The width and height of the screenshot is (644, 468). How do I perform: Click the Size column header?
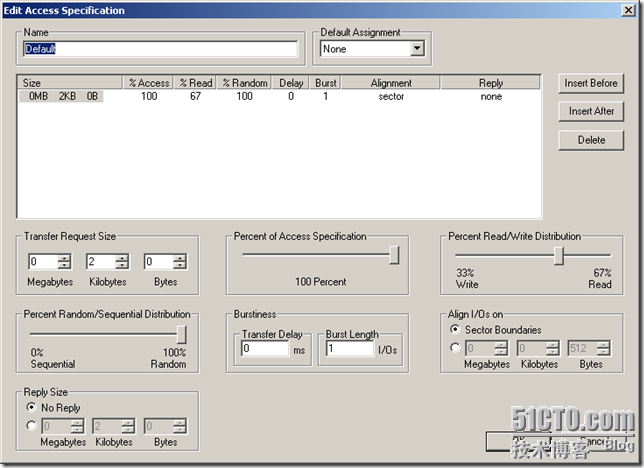coord(71,83)
